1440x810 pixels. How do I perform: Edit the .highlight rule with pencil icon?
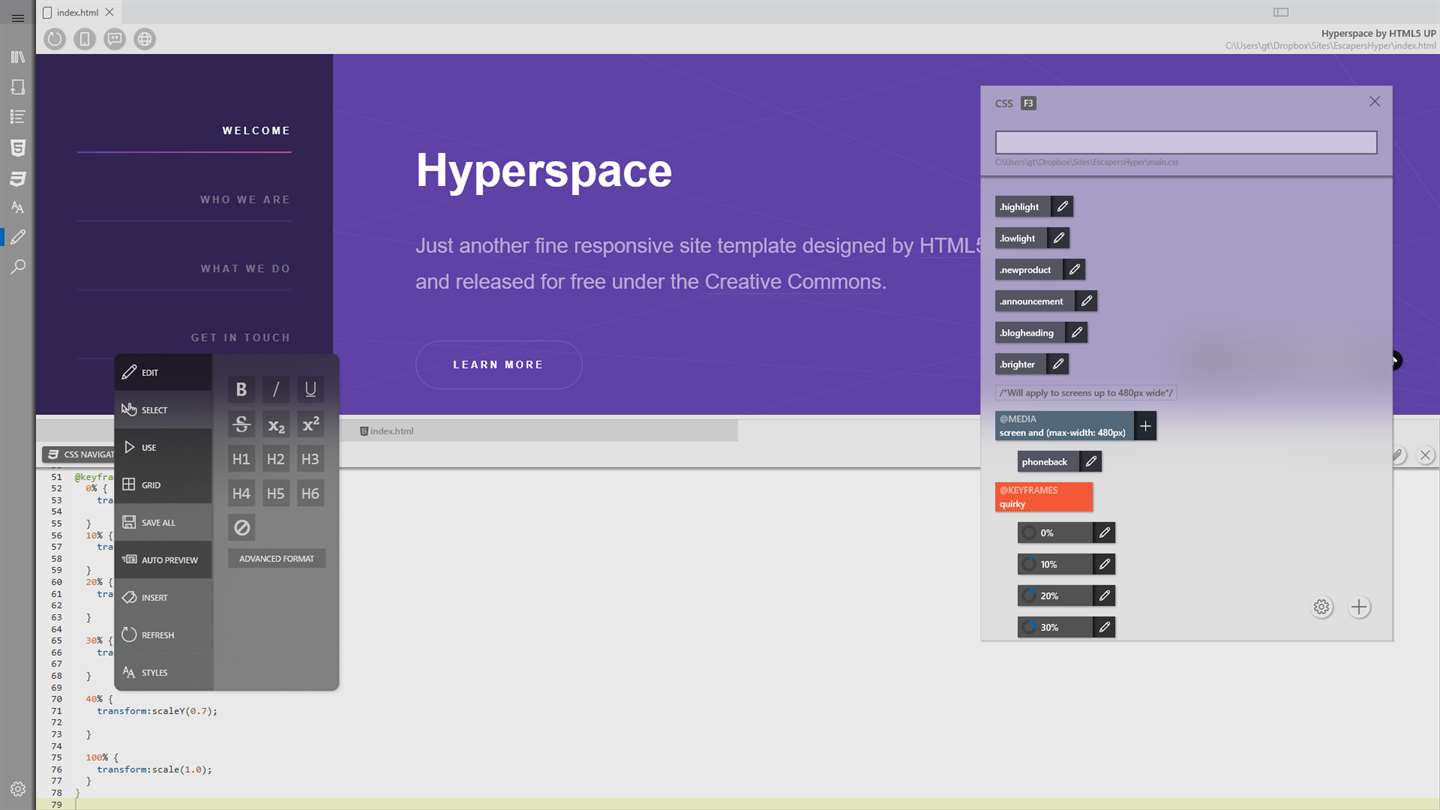pyautogui.click(x=1062, y=207)
